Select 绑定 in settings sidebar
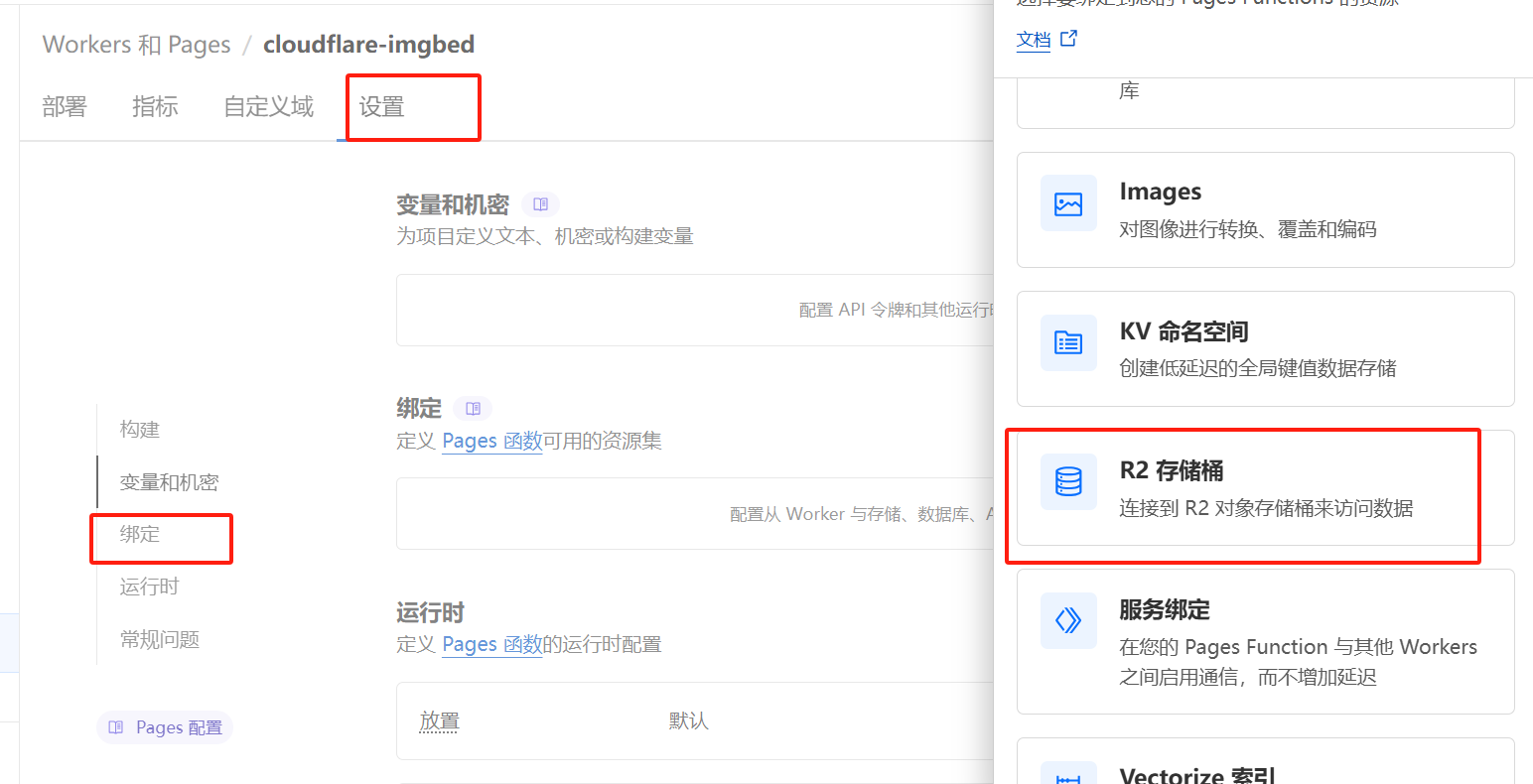This screenshot has height=784, width=1533. (140, 535)
